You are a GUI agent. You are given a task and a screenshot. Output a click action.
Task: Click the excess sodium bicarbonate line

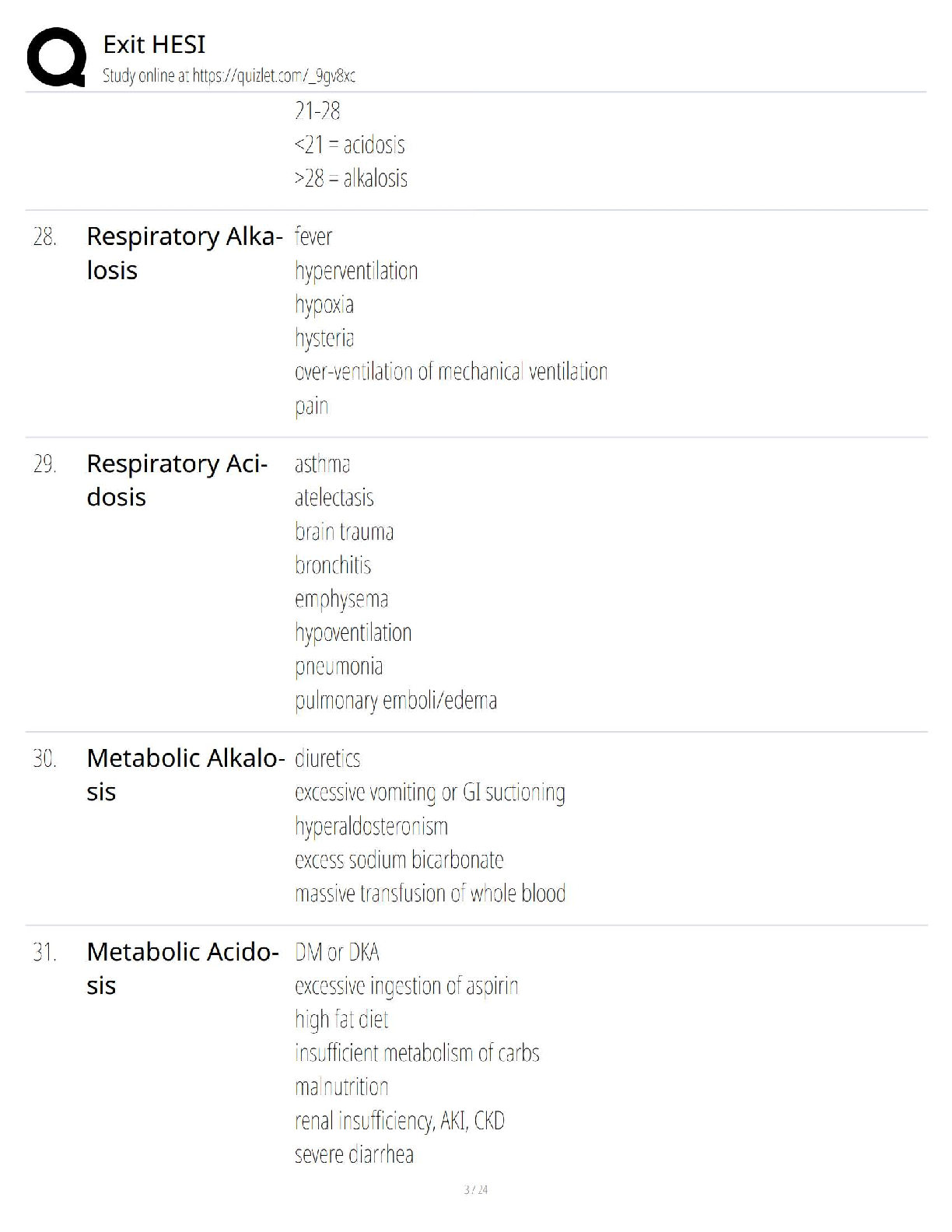click(399, 860)
